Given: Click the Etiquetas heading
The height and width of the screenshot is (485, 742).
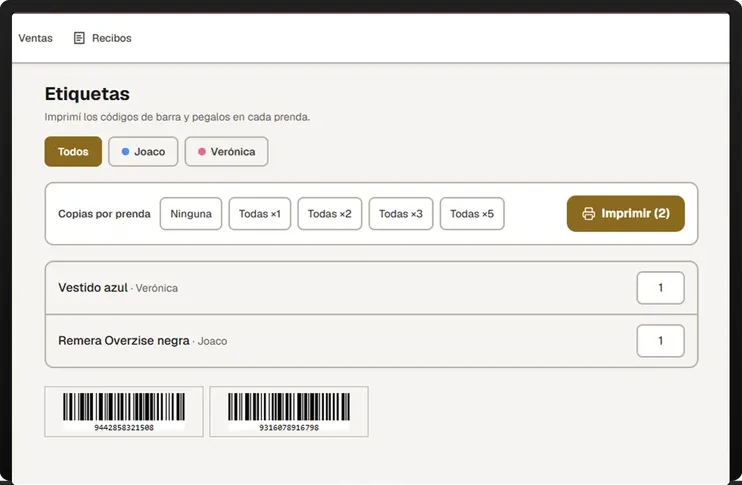Looking at the screenshot, I should coord(87,94).
